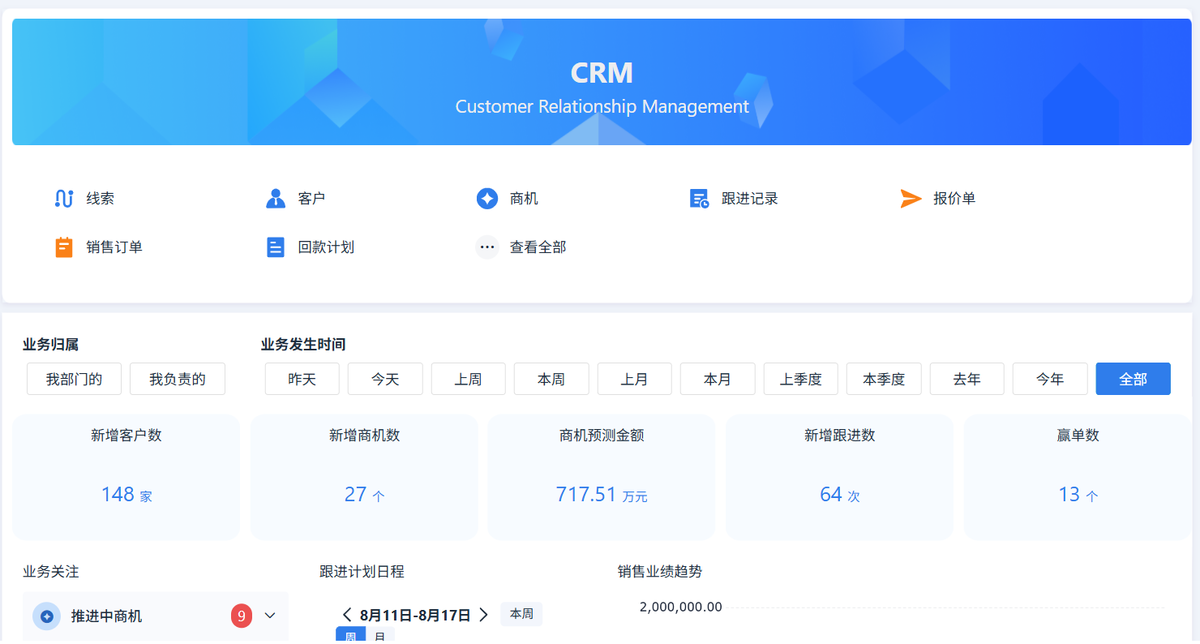Open the 线索 (leads) icon

(x=64, y=198)
